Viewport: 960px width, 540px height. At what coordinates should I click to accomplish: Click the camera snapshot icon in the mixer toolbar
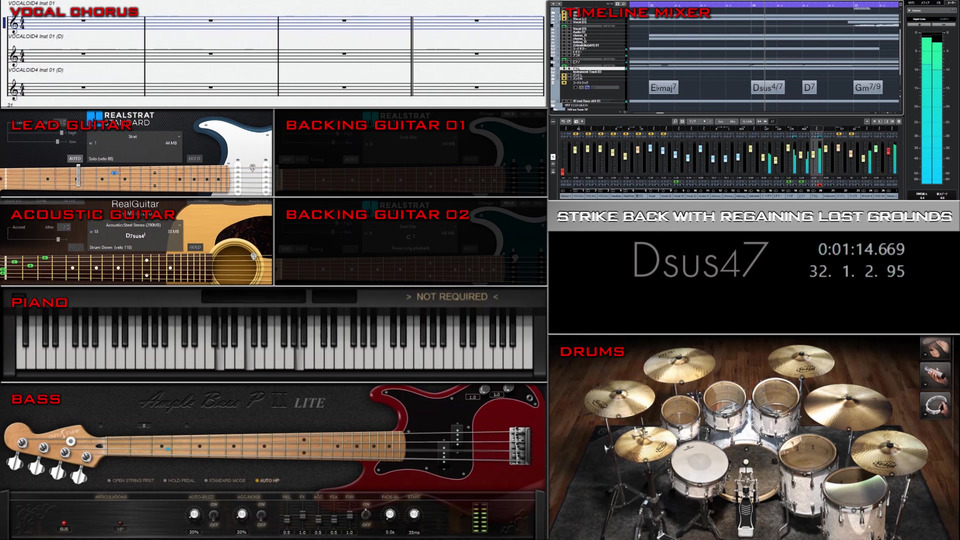[x=576, y=121]
